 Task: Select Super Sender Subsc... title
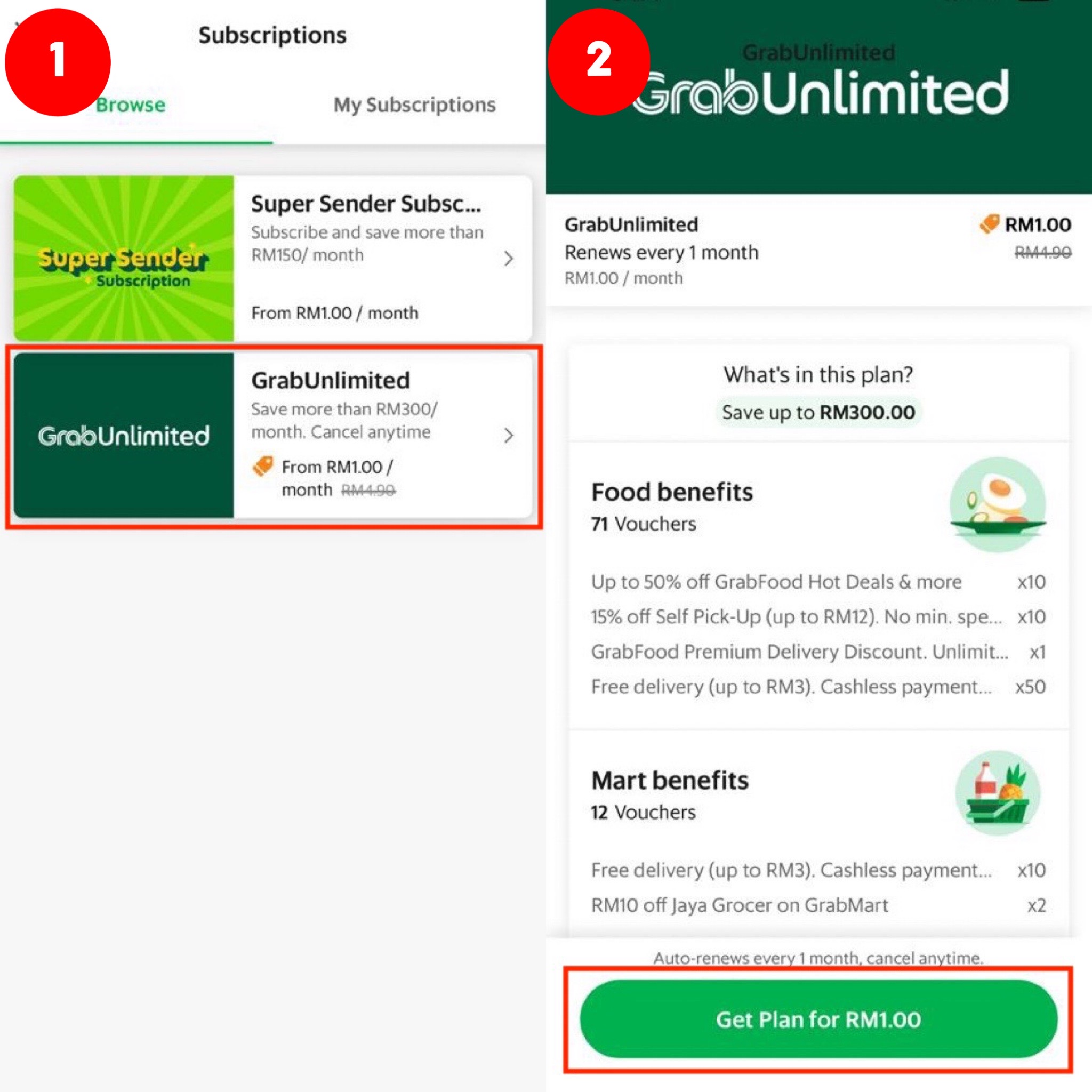(366, 204)
